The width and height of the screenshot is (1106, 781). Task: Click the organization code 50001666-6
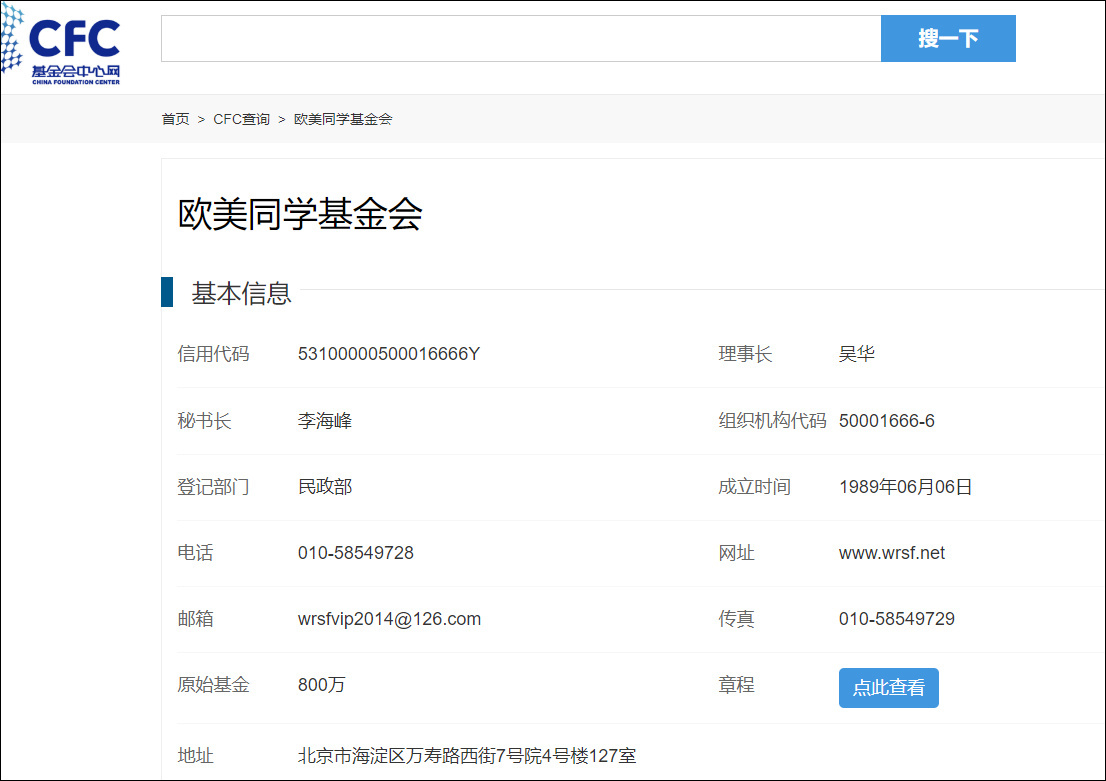pyautogui.click(x=886, y=421)
